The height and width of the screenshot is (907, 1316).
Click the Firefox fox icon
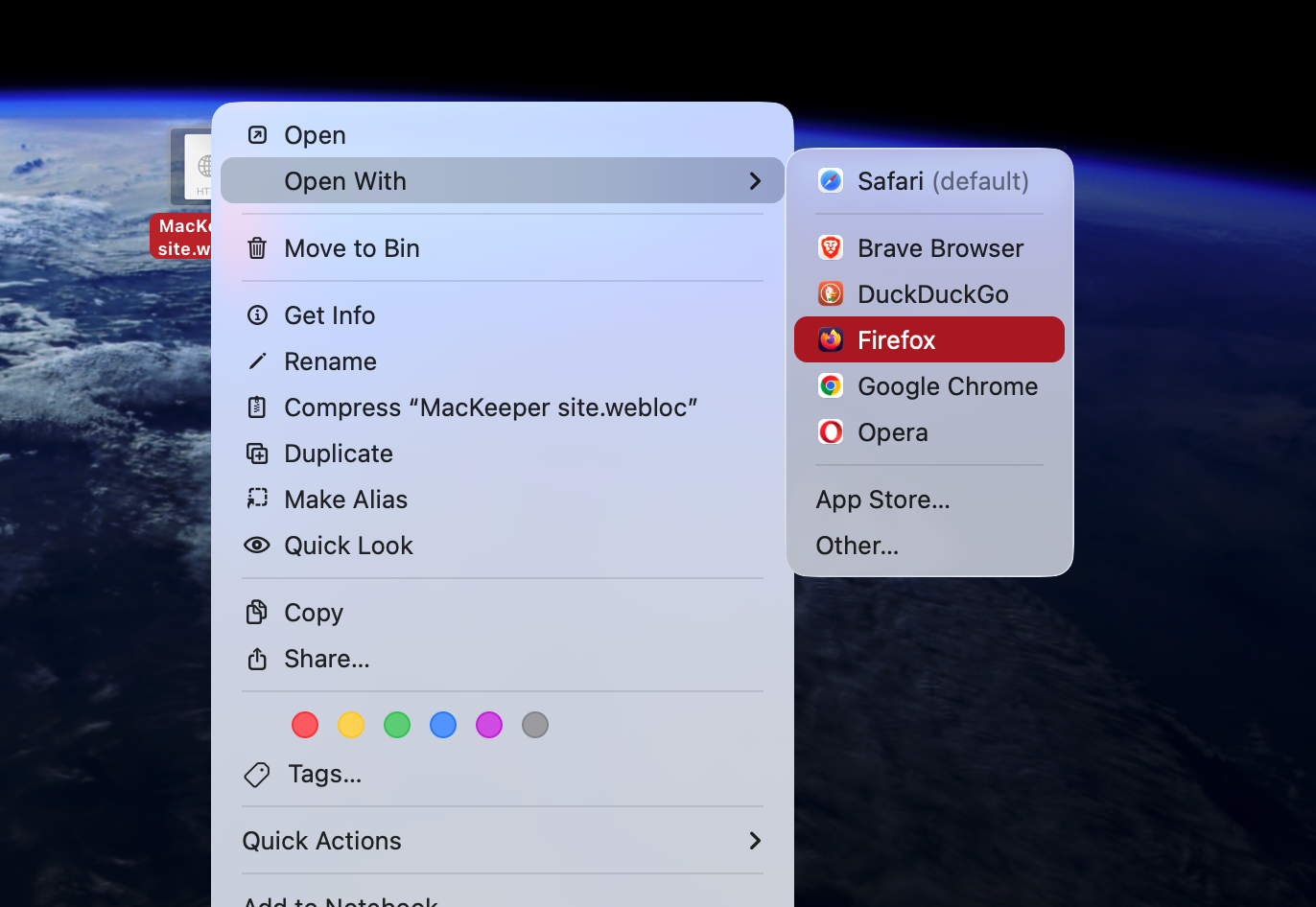pyautogui.click(x=831, y=339)
